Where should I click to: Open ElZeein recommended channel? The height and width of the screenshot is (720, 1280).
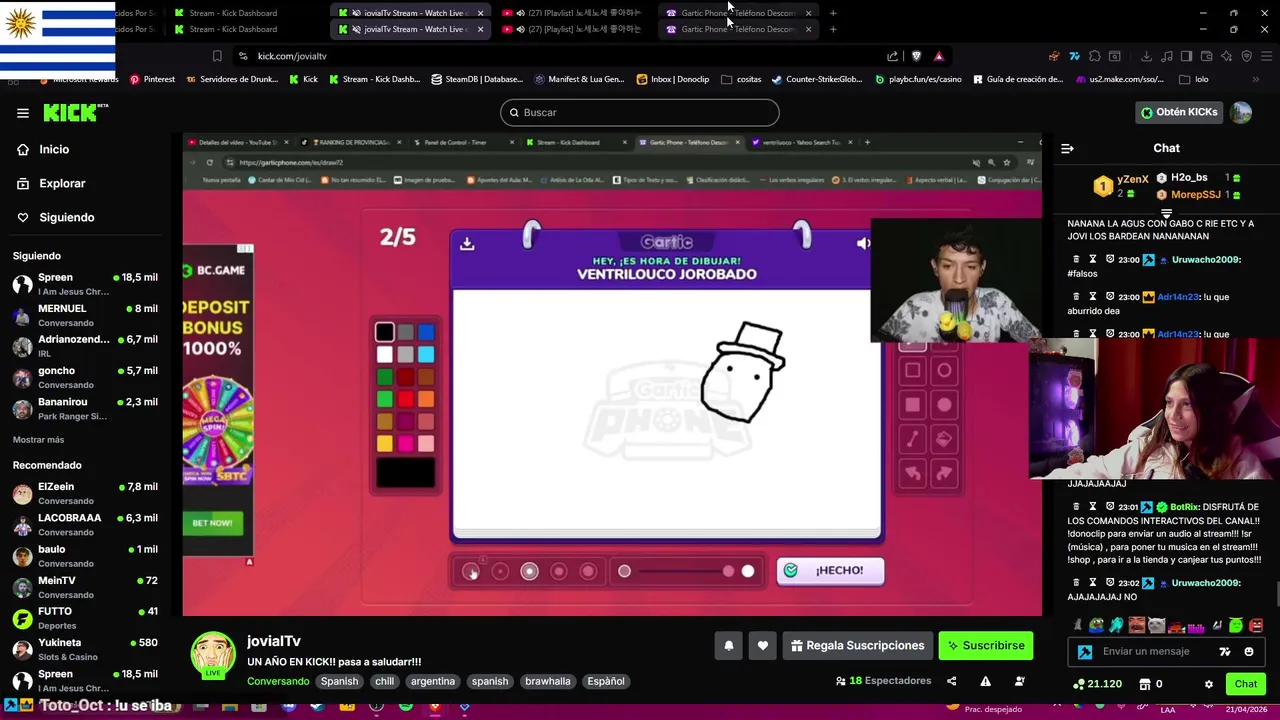click(x=85, y=493)
